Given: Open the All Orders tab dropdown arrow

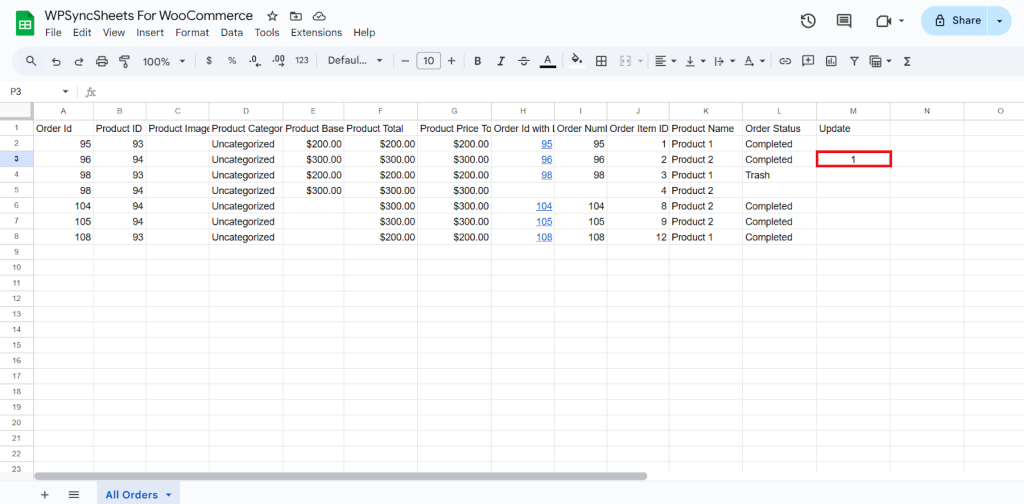Looking at the screenshot, I should coord(168,496).
